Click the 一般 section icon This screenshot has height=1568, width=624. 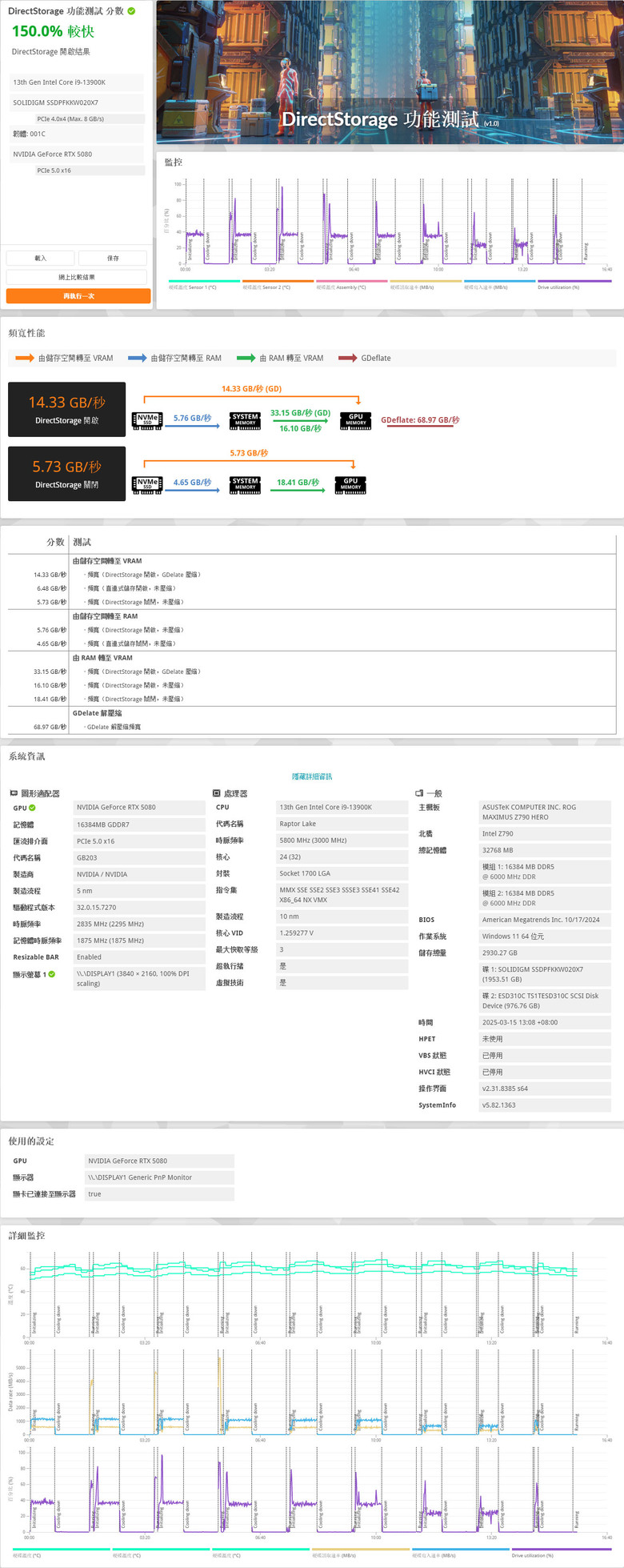point(419,793)
